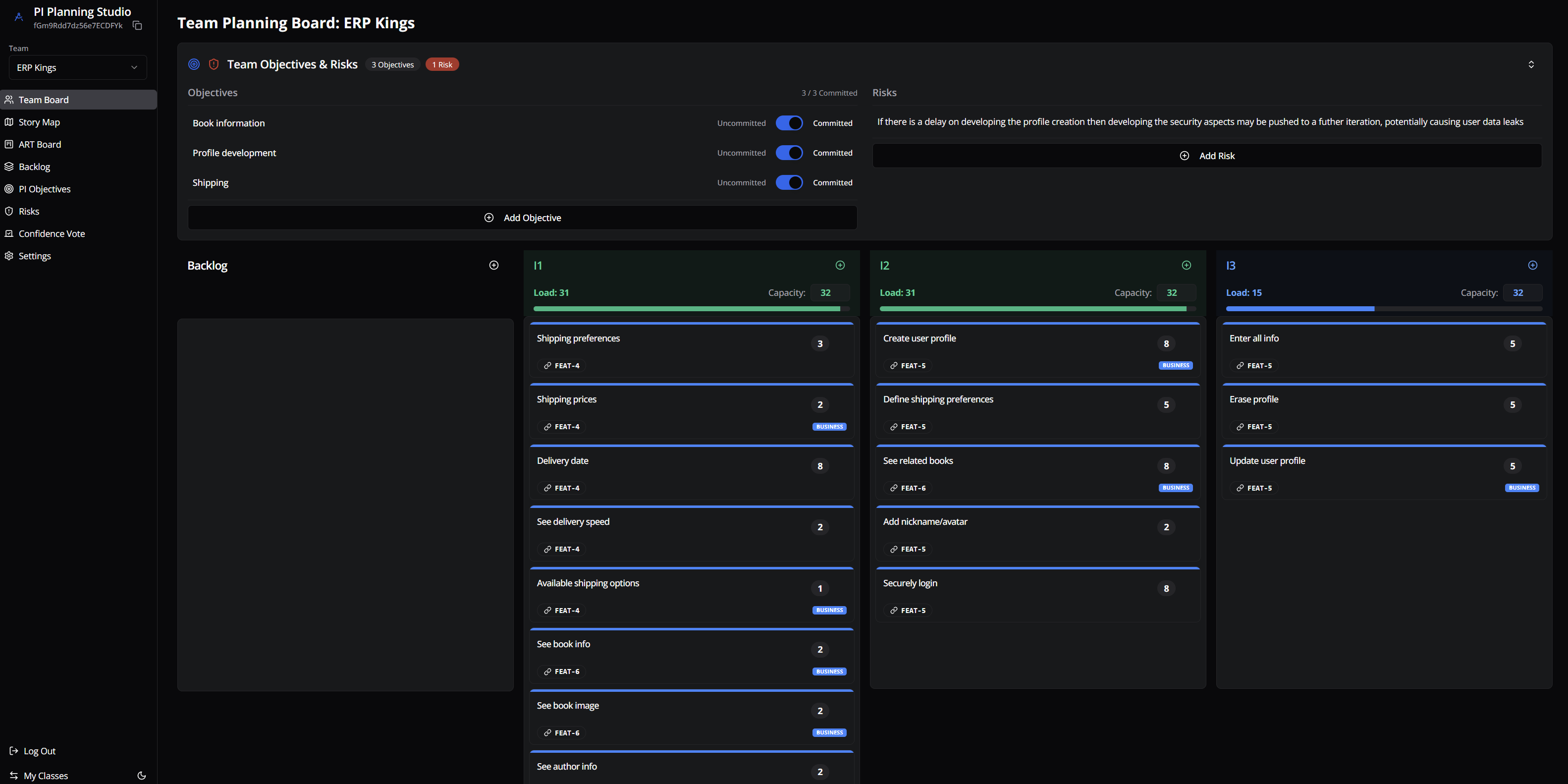Click the 2 points badge on Add nickname/avatar
The width and height of the screenshot is (1568, 784).
[x=1166, y=527]
